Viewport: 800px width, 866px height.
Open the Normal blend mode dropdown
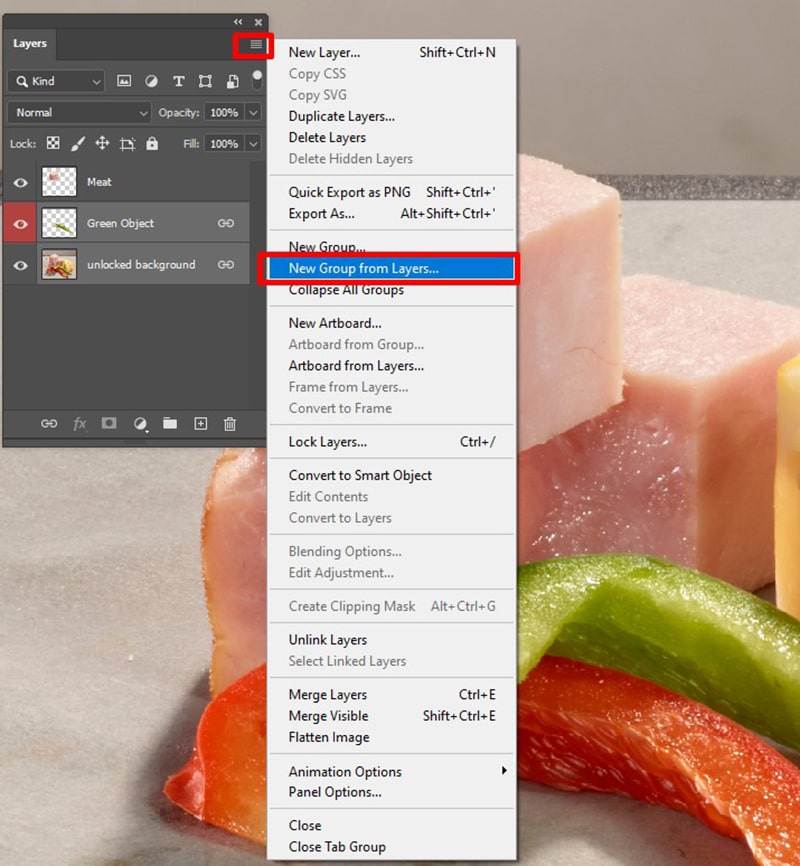tap(79, 113)
